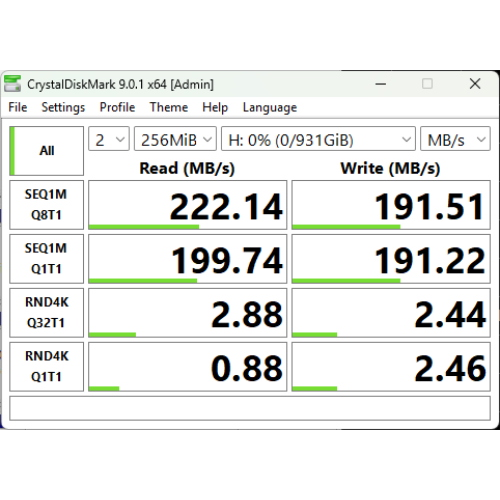Choose a drive from the H: 0% dropdown
The image size is (500, 500).
coord(318,139)
